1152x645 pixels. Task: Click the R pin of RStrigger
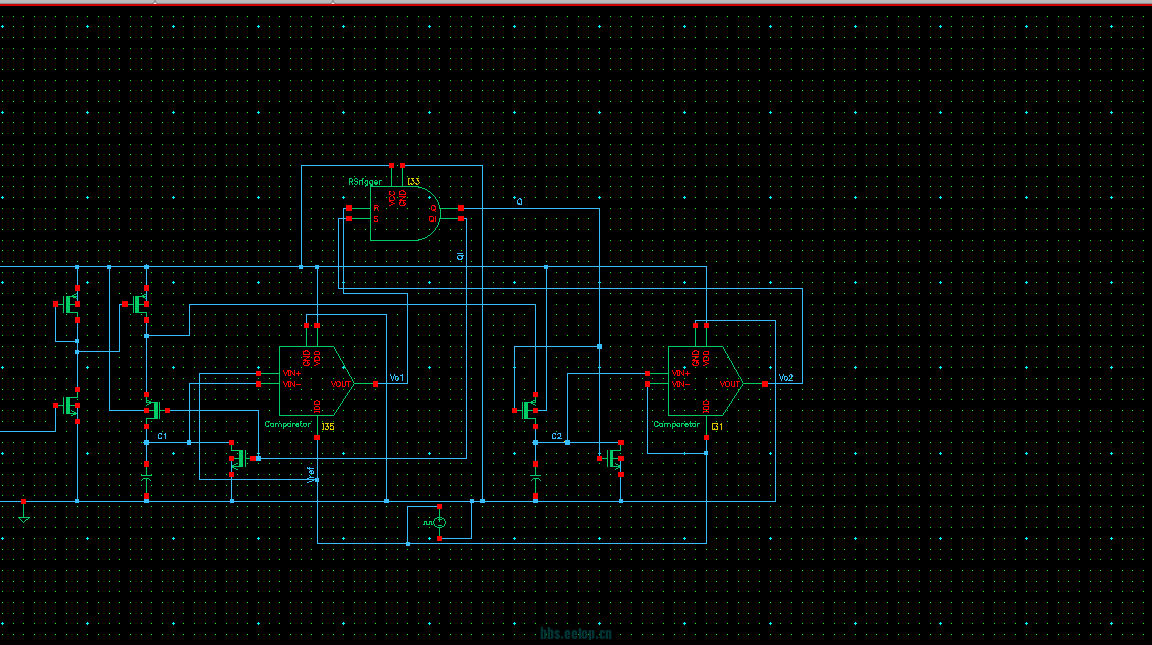coord(350,209)
